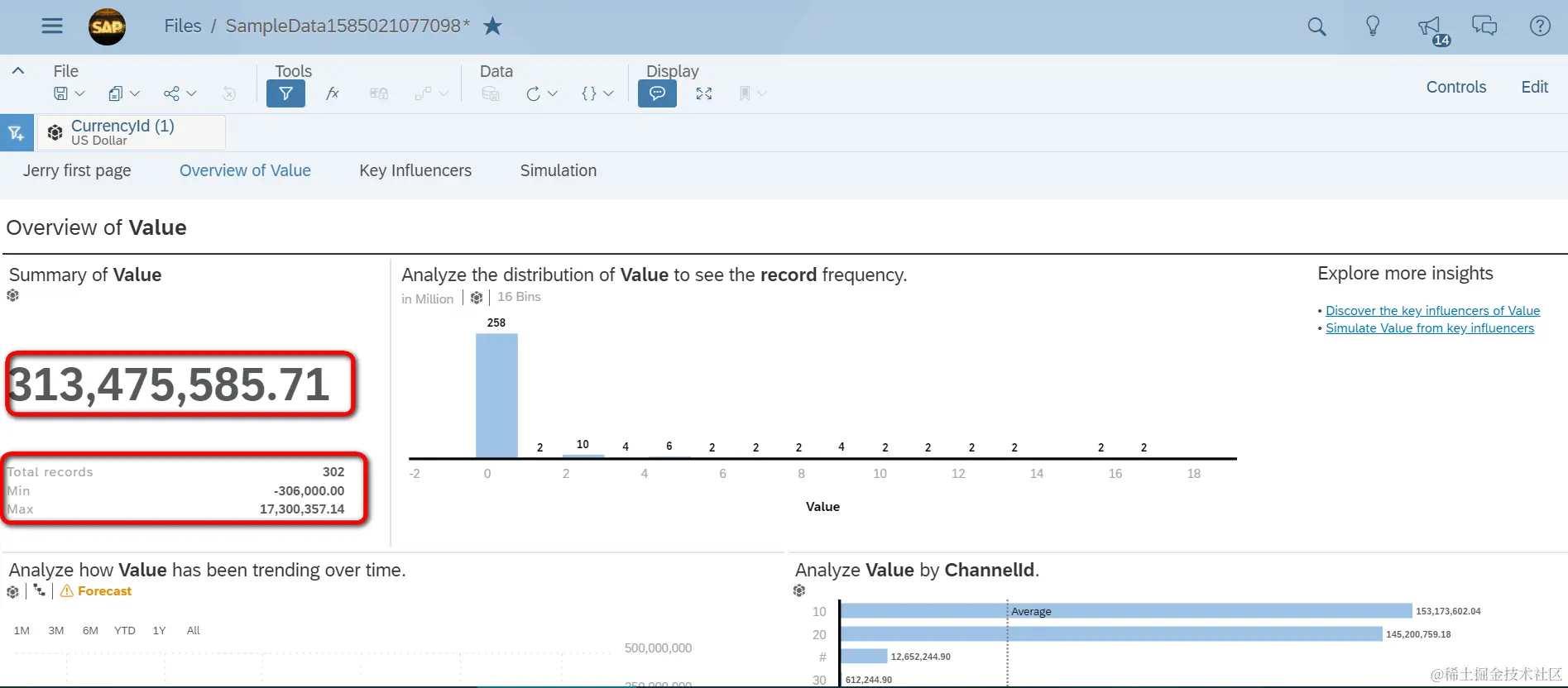Select the YTD time range
Screen dimensions: 1568x688
[x=125, y=630]
